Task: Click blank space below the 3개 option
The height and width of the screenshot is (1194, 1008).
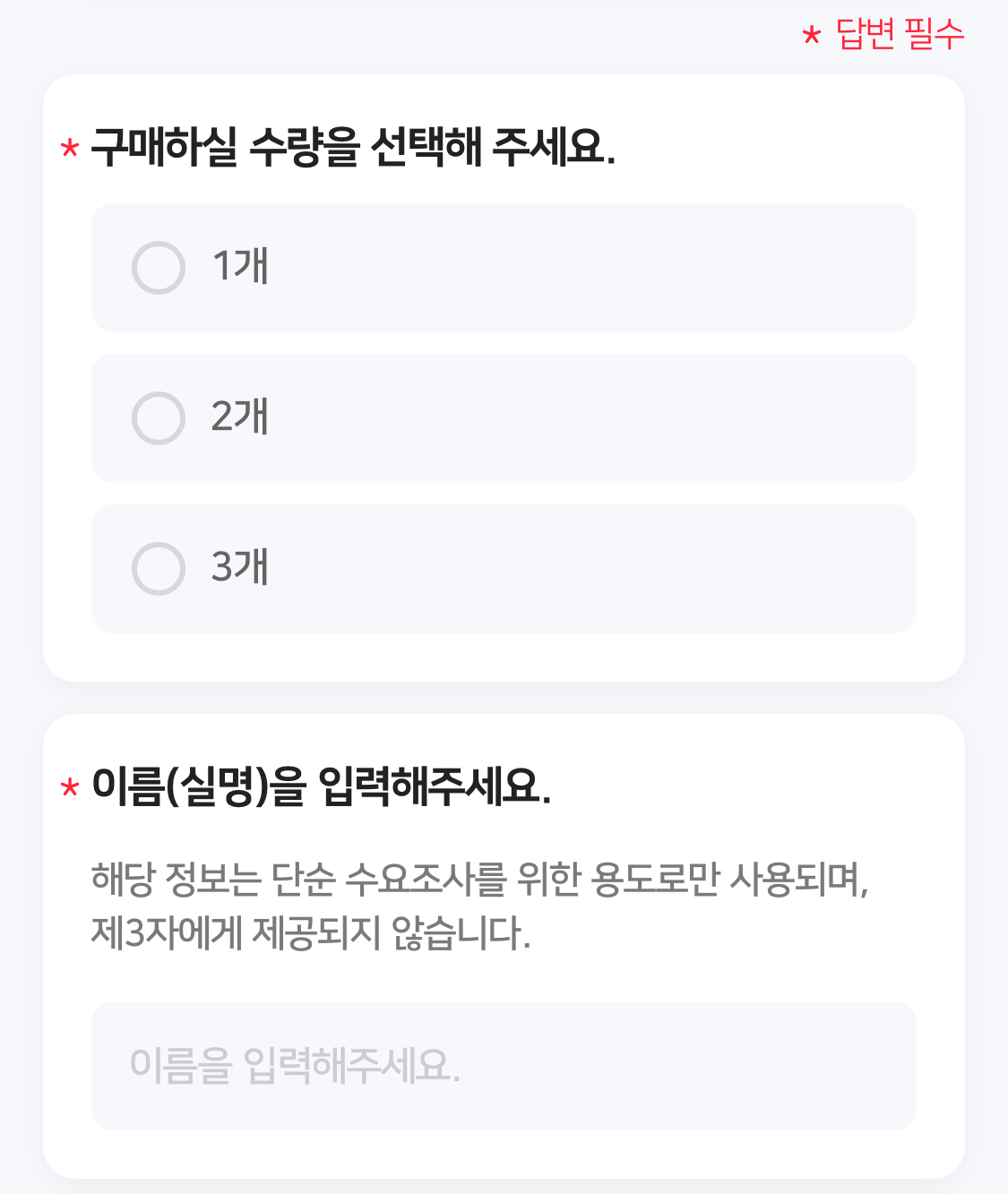Action: (x=504, y=657)
